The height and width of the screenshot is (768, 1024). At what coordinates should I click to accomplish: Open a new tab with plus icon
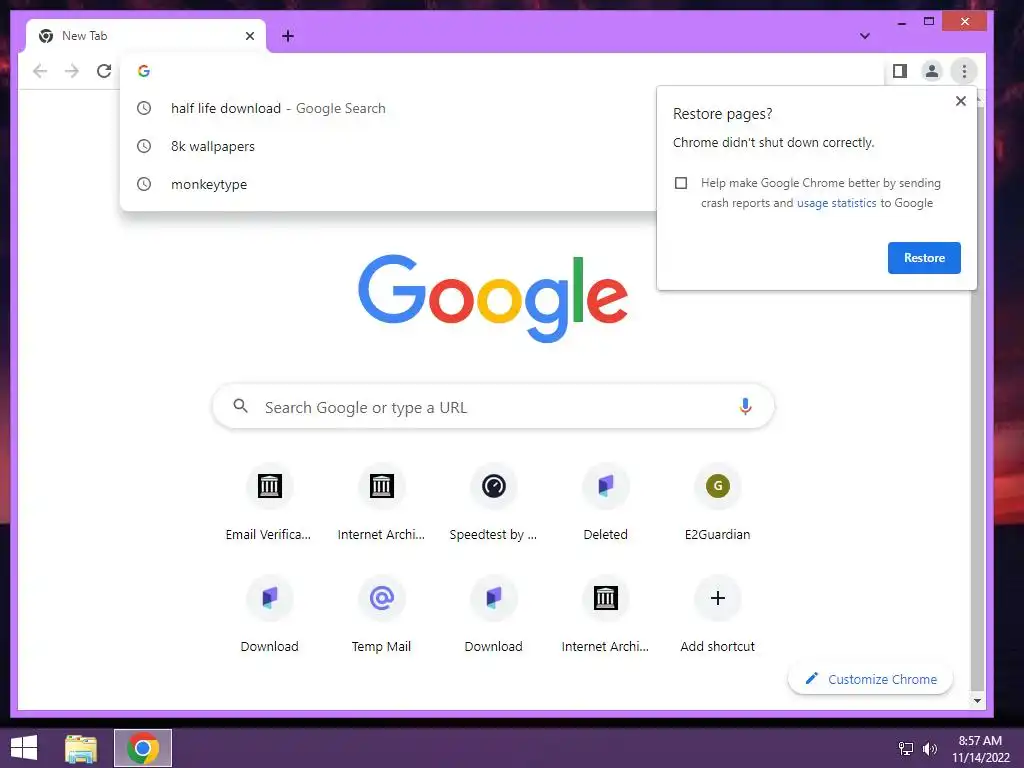[x=288, y=36]
